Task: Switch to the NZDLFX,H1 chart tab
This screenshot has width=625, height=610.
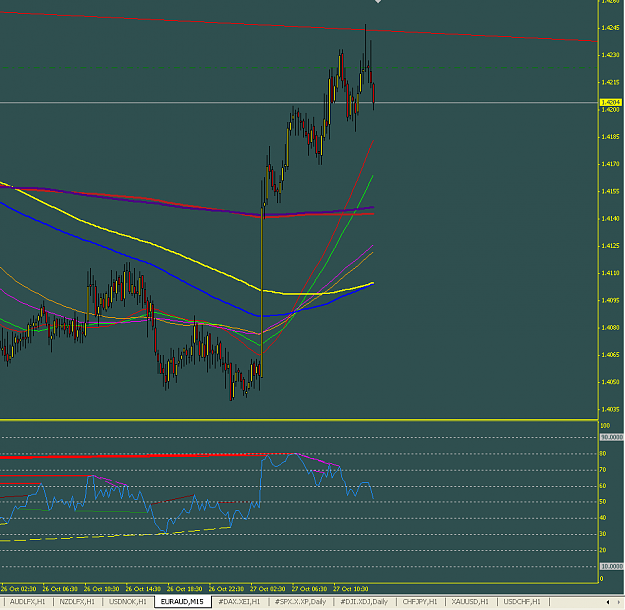Action: pyautogui.click(x=77, y=602)
